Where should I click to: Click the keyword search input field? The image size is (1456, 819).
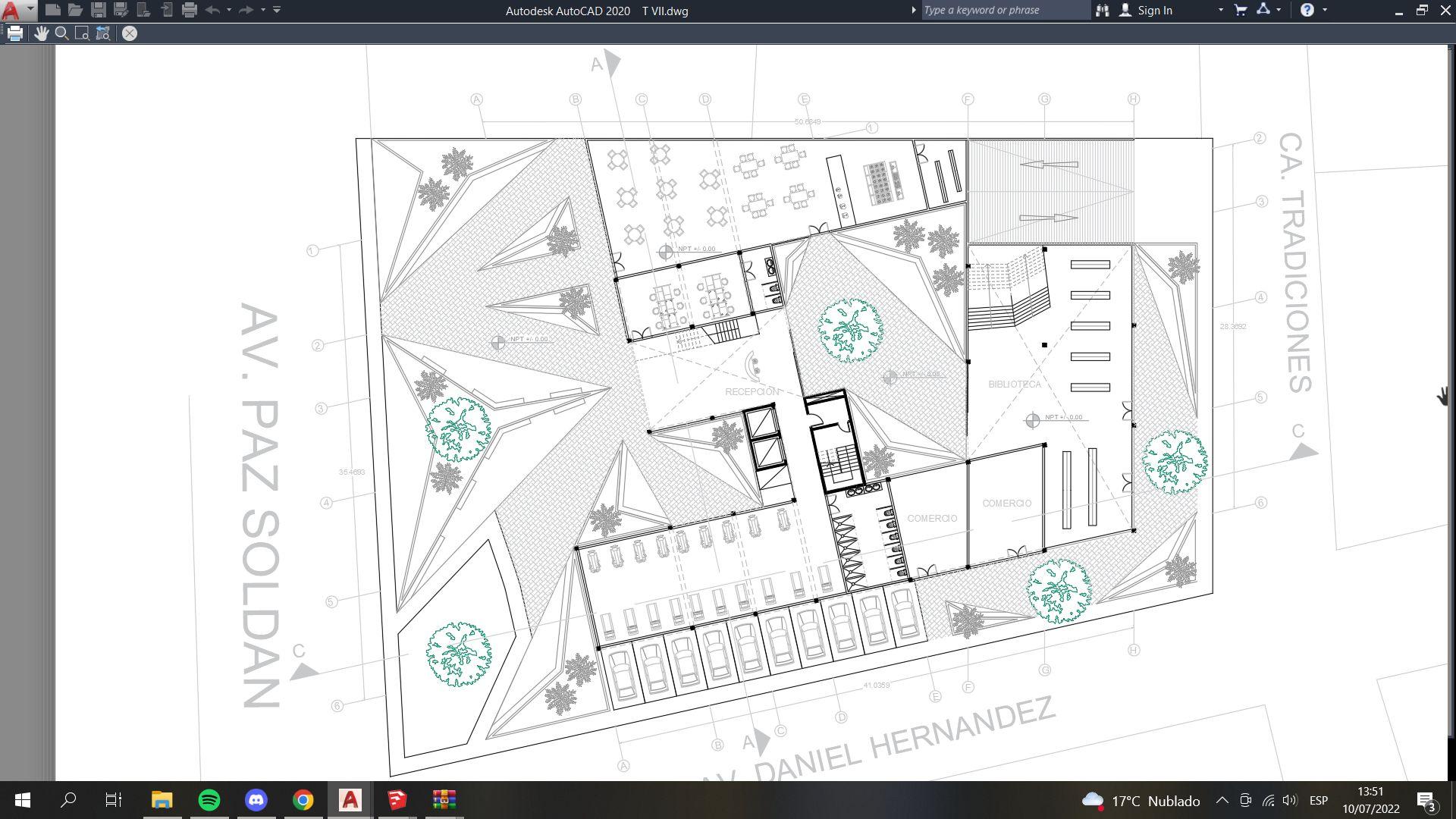[1004, 11]
